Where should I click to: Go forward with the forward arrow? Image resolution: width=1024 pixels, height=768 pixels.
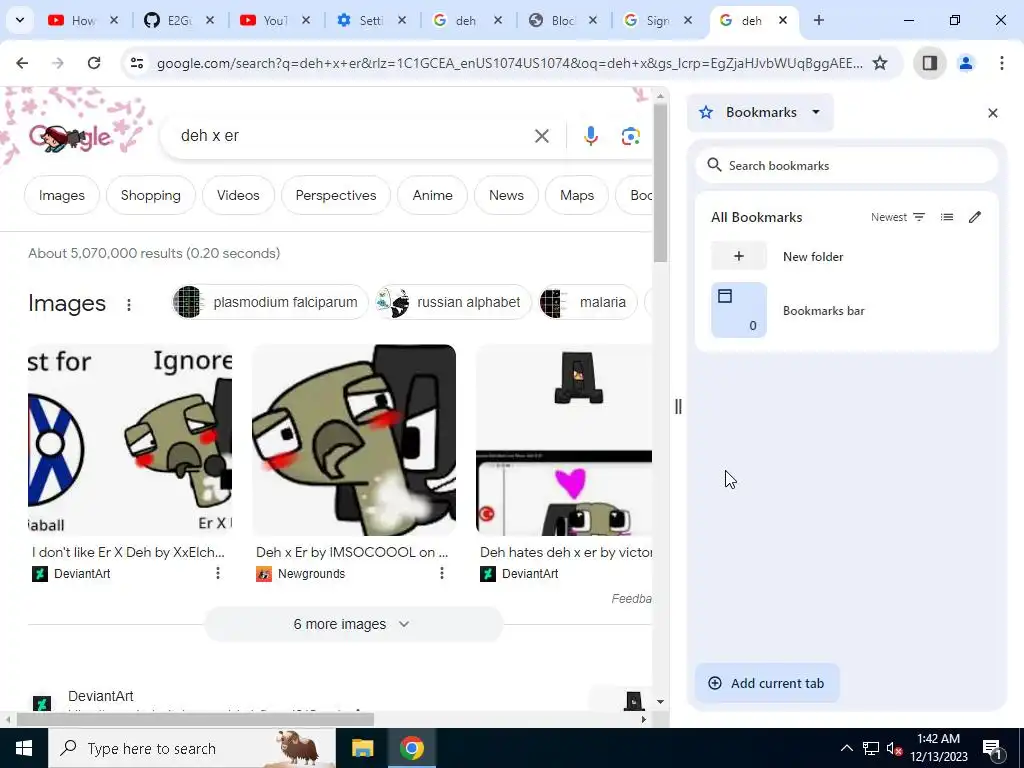[58, 63]
